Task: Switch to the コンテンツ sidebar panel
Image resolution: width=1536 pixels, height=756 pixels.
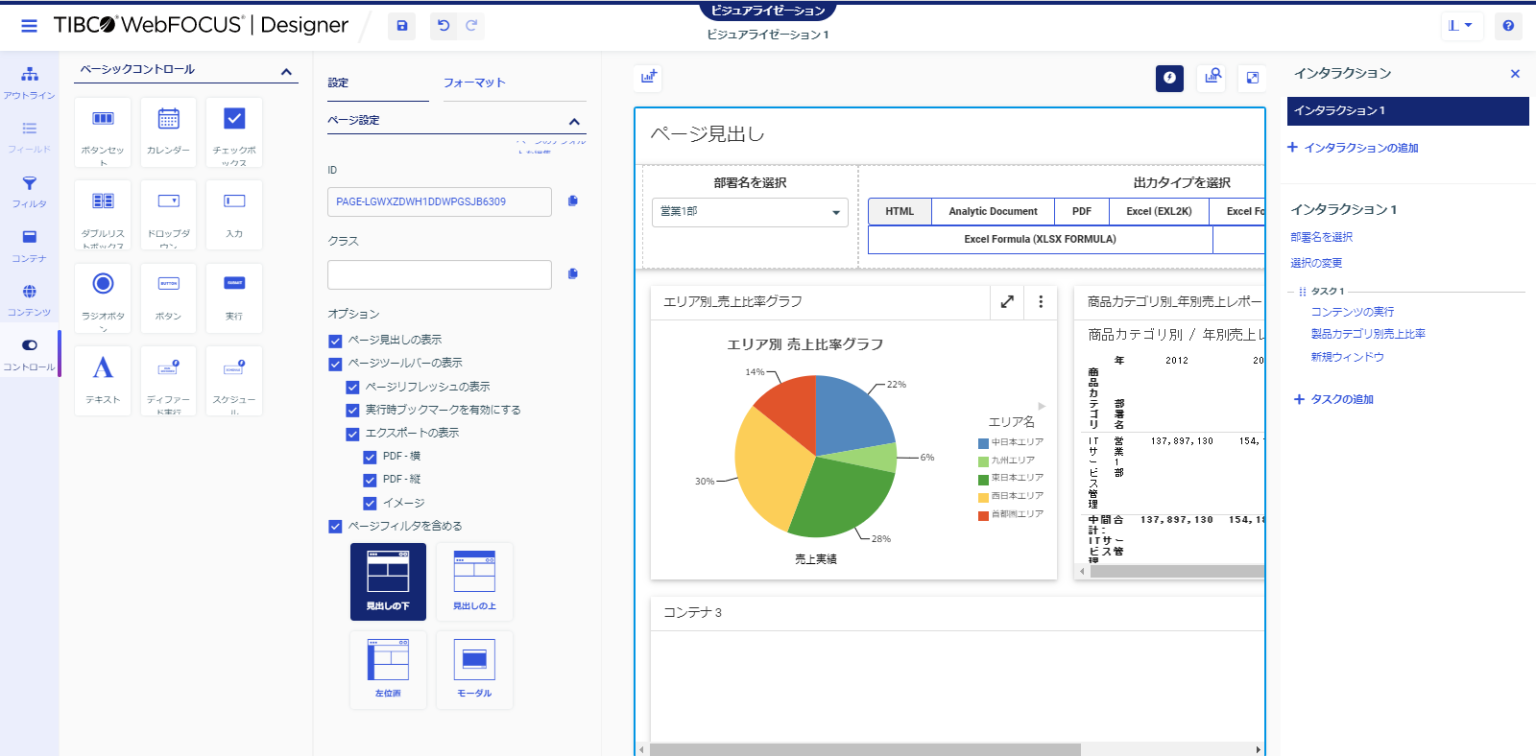Action: [26, 301]
